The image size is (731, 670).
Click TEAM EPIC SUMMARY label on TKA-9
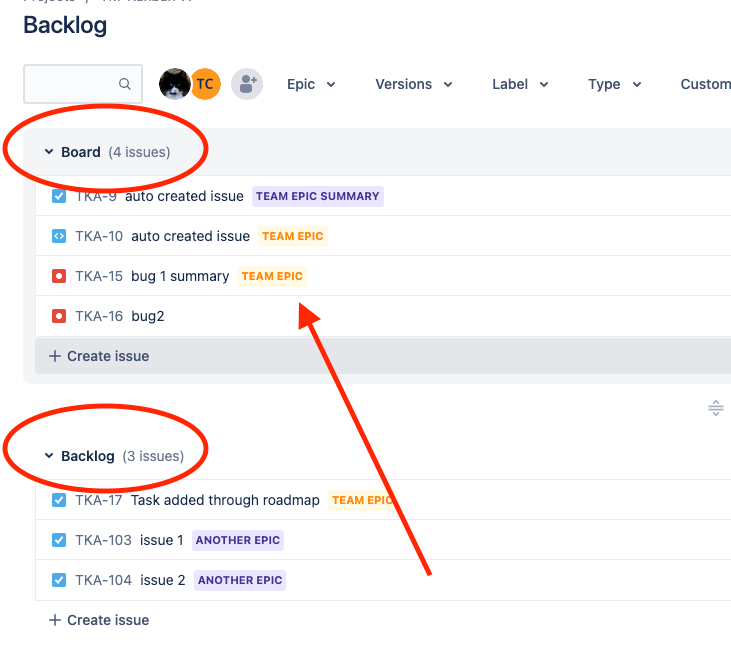click(318, 196)
